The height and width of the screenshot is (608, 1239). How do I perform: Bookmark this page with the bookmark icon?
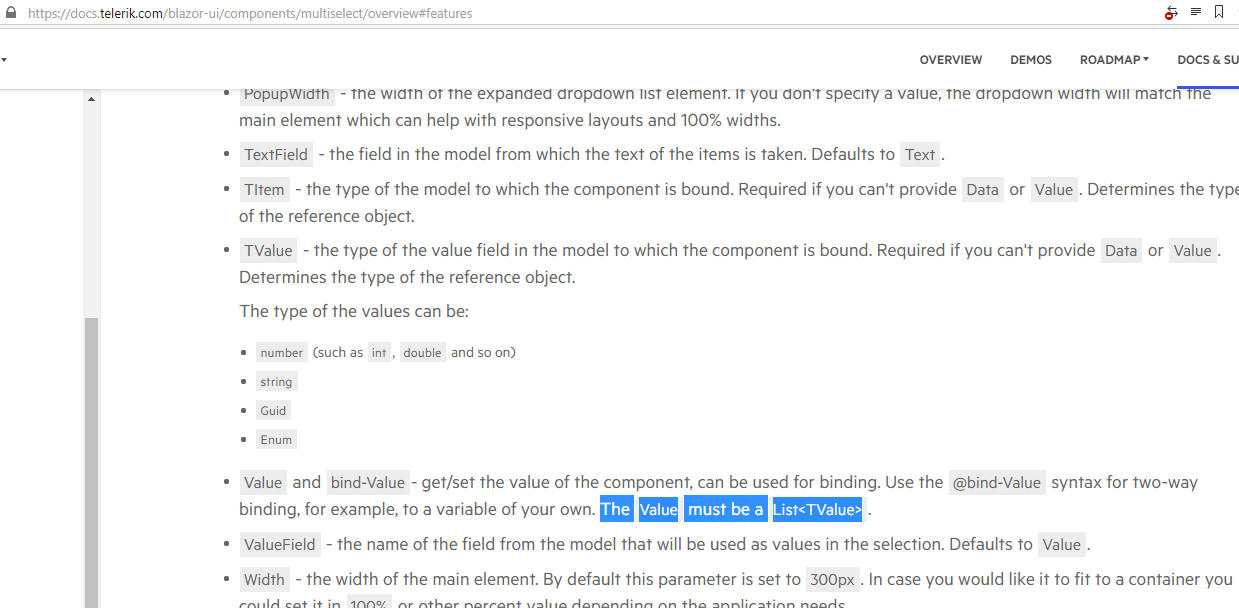(1219, 12)
